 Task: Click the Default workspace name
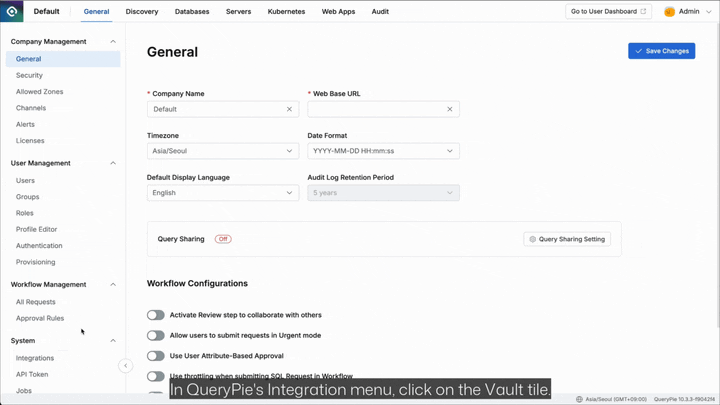click(46, 11)
